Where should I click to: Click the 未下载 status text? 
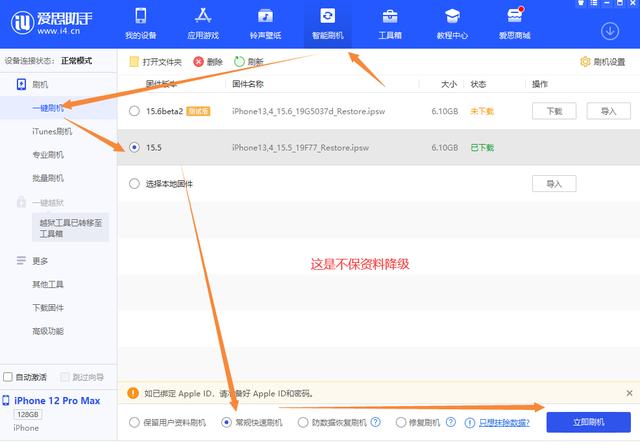(x=482, y=111)
